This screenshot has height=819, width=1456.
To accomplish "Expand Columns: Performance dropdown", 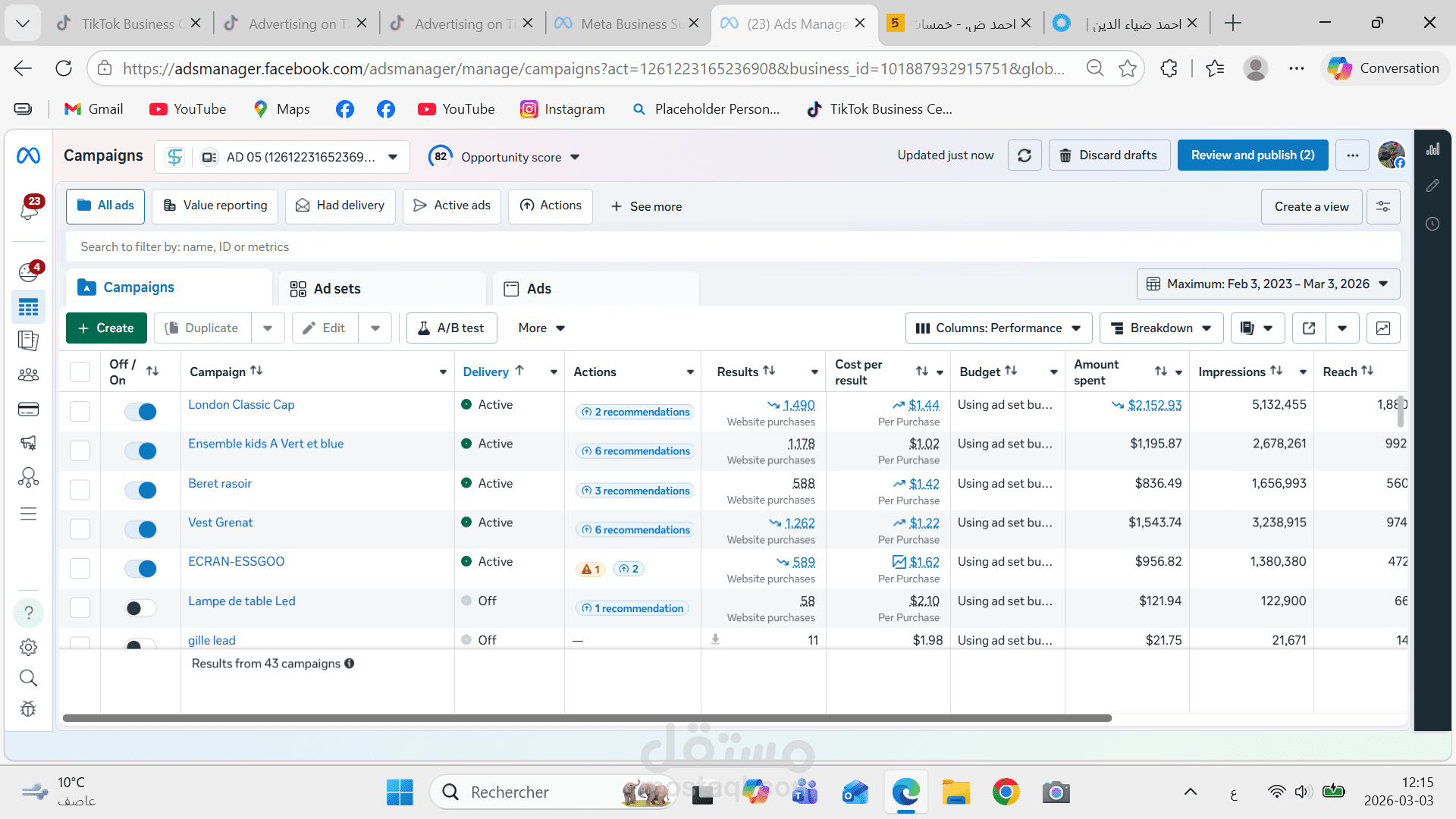I will 998,328.
